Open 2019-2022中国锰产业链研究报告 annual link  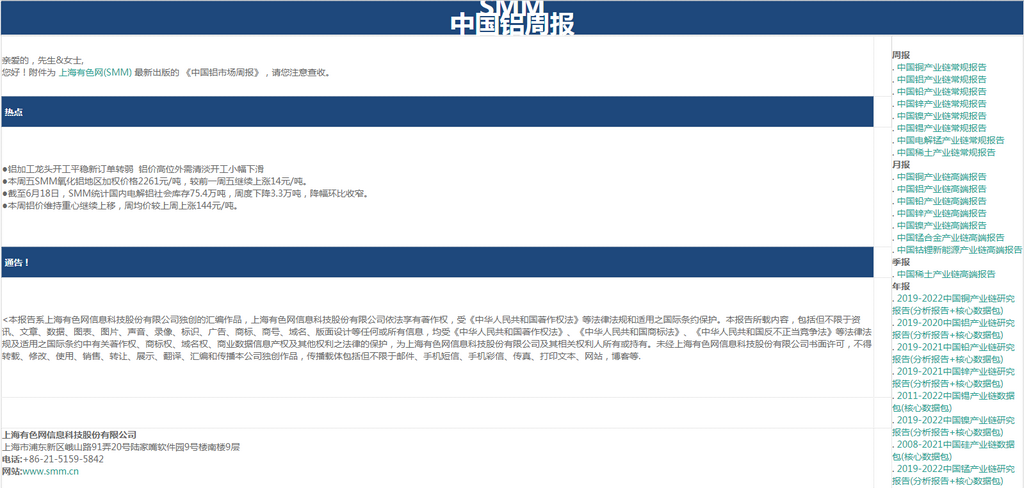point(953,475)
